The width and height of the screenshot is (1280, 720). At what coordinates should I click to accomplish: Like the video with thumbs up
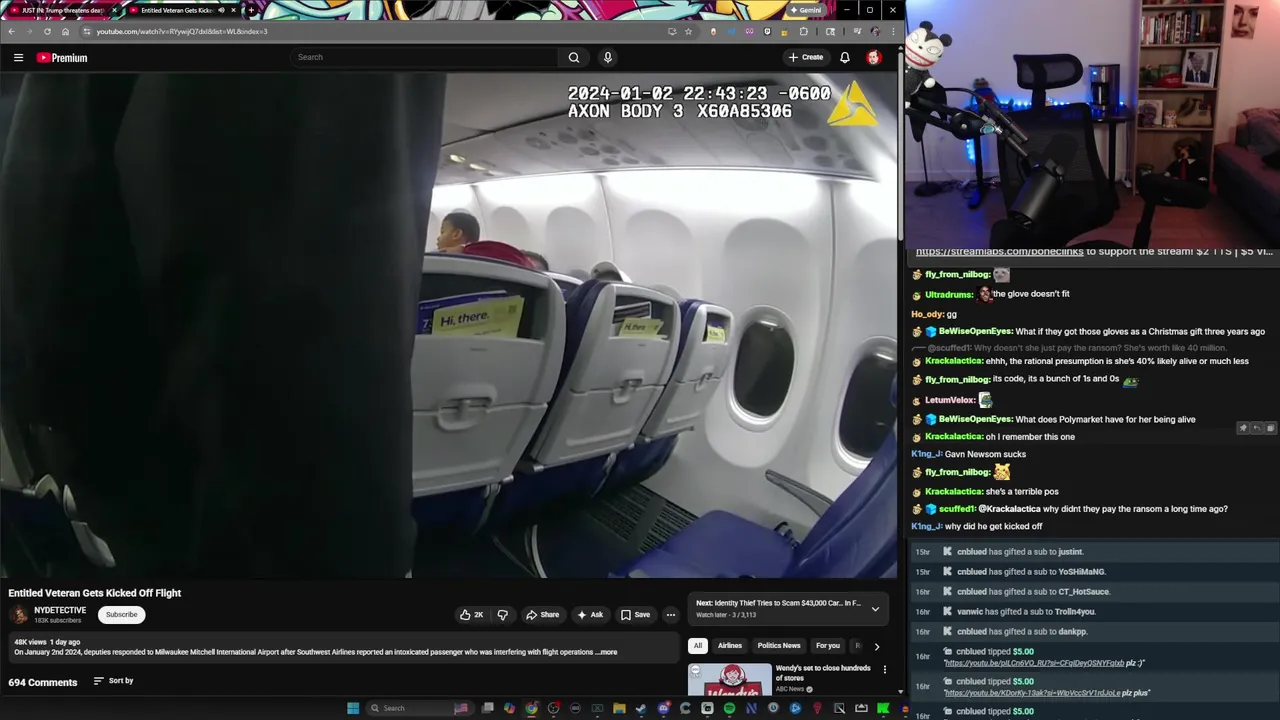[471, 615]
